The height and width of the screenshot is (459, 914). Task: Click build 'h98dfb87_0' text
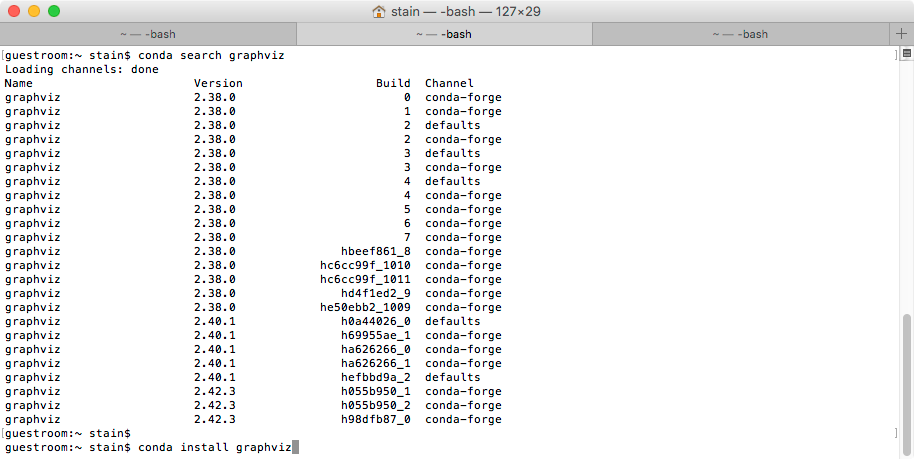[x=375, y=419]
